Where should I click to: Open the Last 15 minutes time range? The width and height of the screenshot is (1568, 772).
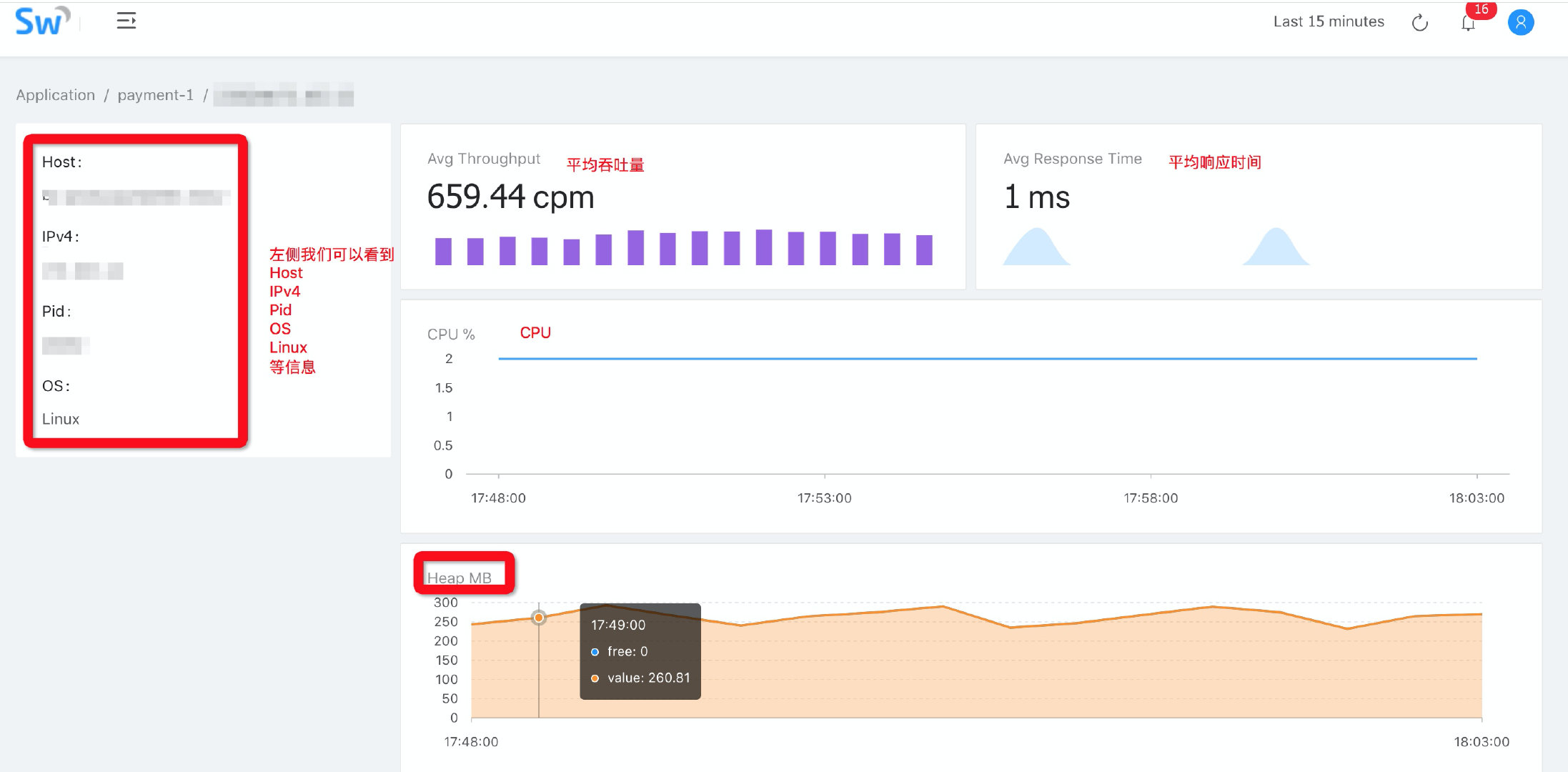tap(1328, 21)
